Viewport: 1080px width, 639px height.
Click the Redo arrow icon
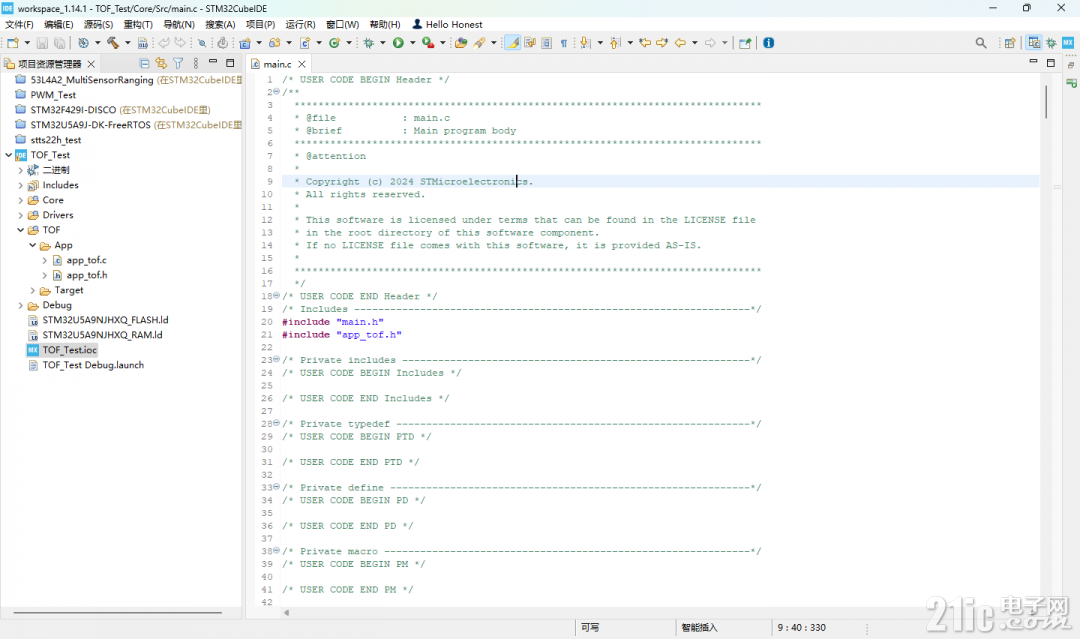click(180, 43)
